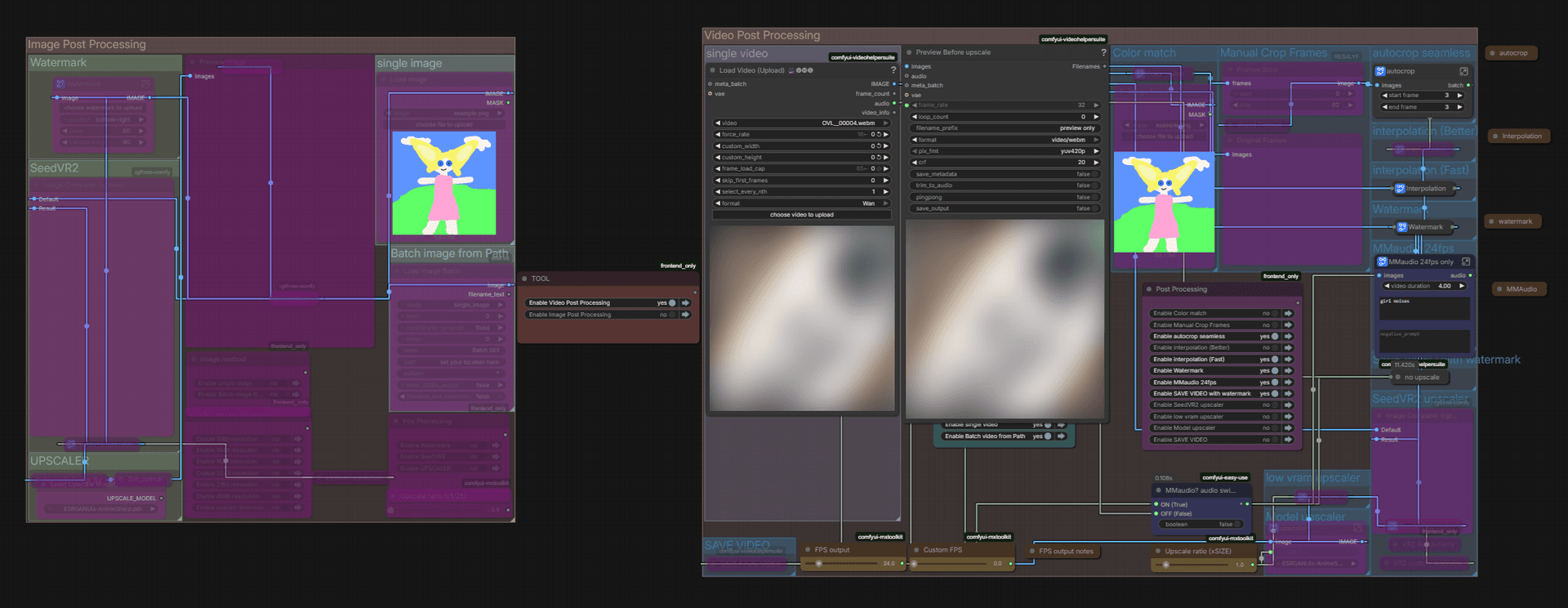Edit the filename_prefix field
Viewport: 1568px width, 608px height.
click(x=1005, y=128)
